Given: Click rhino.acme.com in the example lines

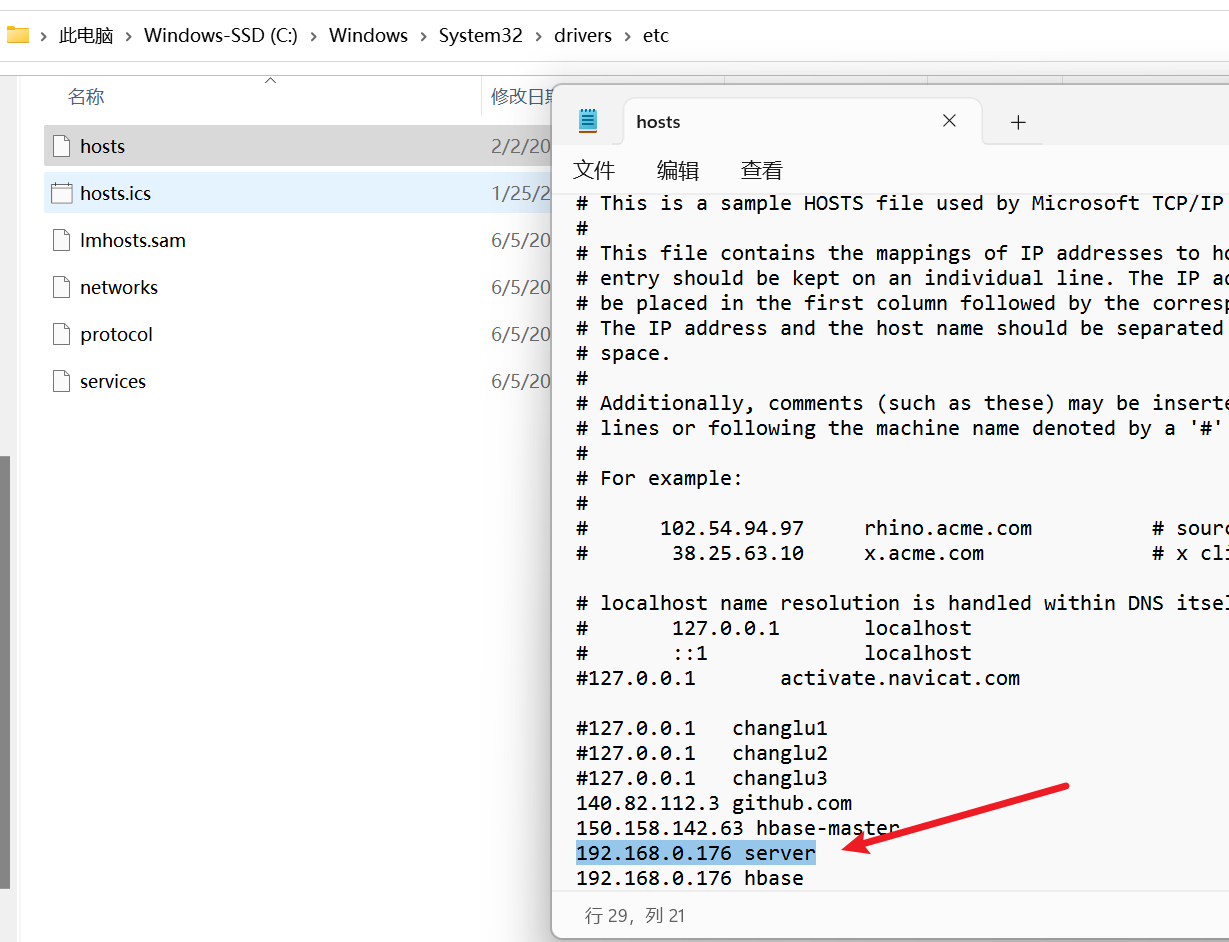Looking at the screenshot, I should [x=948, y=528].
